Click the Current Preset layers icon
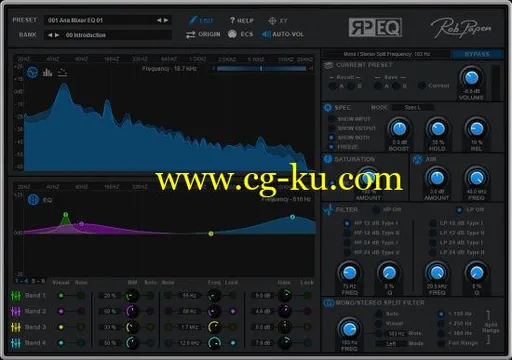This screenshot has width=512, height=360. coord(328,65)
